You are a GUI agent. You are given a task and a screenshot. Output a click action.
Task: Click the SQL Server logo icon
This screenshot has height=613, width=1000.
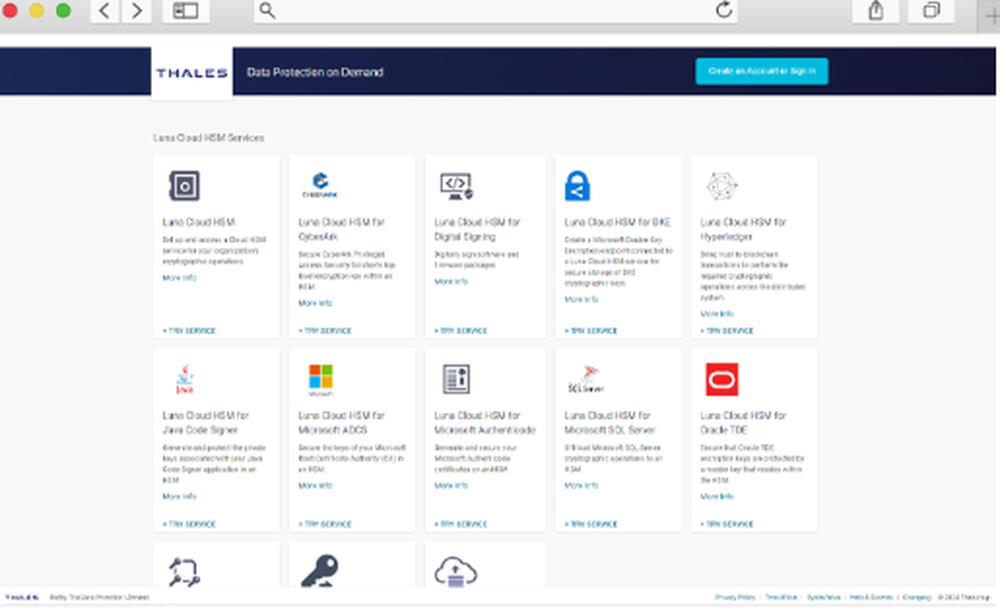point(586,380)
